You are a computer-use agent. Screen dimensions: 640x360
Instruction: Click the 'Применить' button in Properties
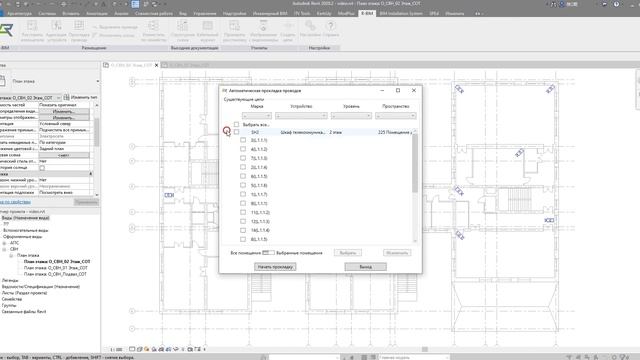pyautogui.click(x=86, y=202)
